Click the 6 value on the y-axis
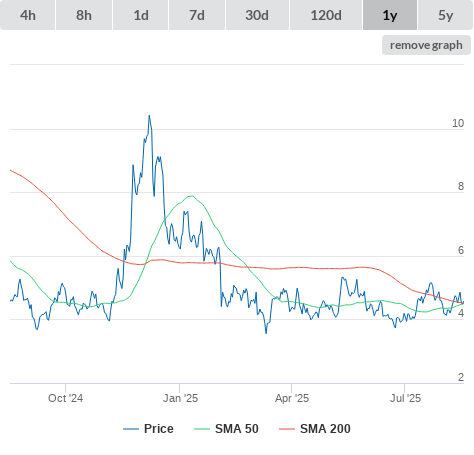 (x=461, y=250)
